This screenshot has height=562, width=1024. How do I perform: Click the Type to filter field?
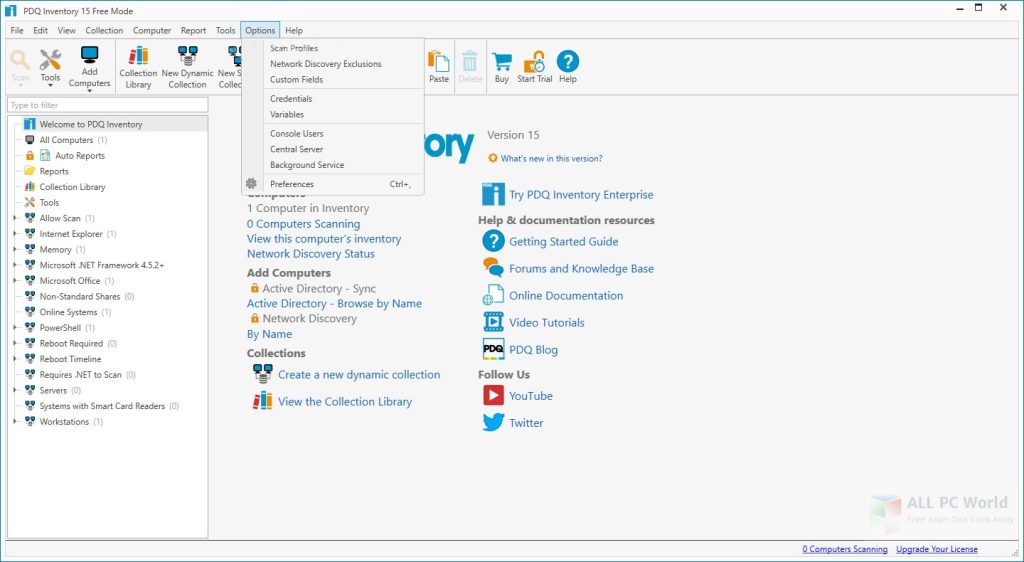108,105
